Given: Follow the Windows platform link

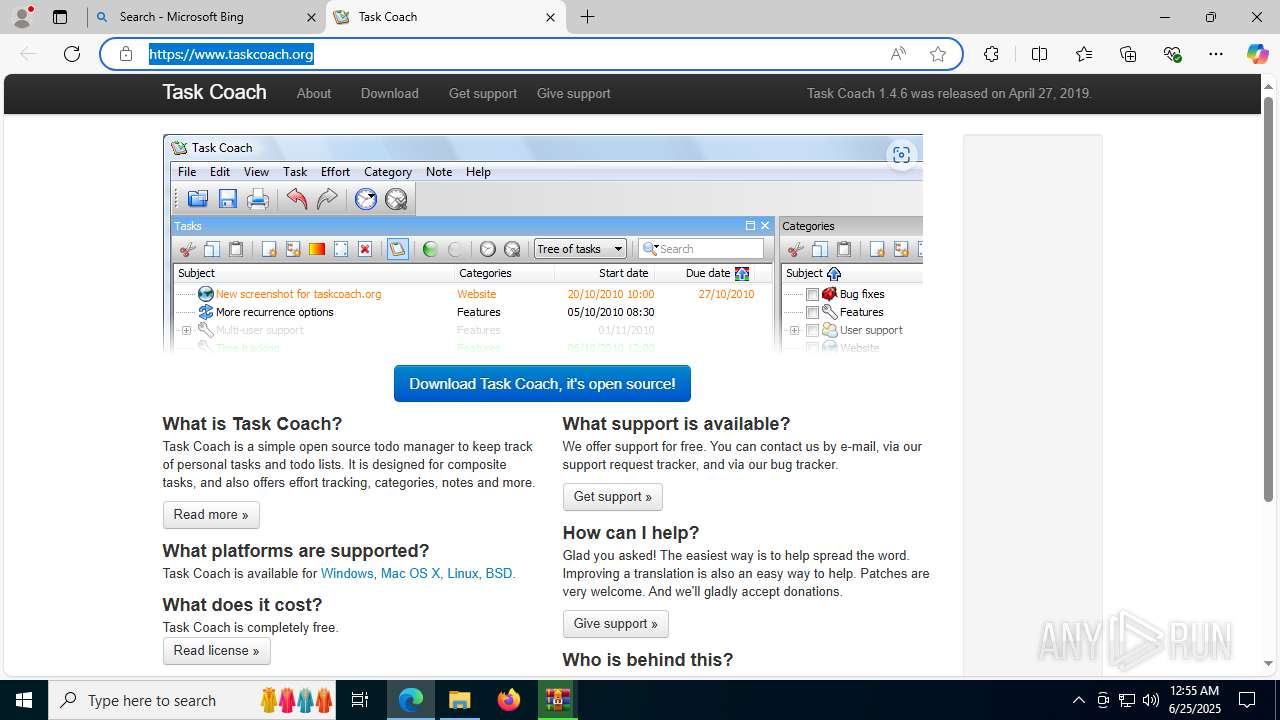Looking at the screenshot, I should pos(347,574).
